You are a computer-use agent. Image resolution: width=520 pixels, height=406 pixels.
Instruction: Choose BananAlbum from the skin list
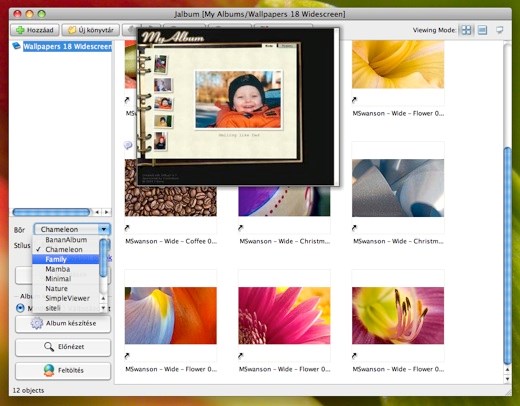pyautogui.click(x=66, y=240)
